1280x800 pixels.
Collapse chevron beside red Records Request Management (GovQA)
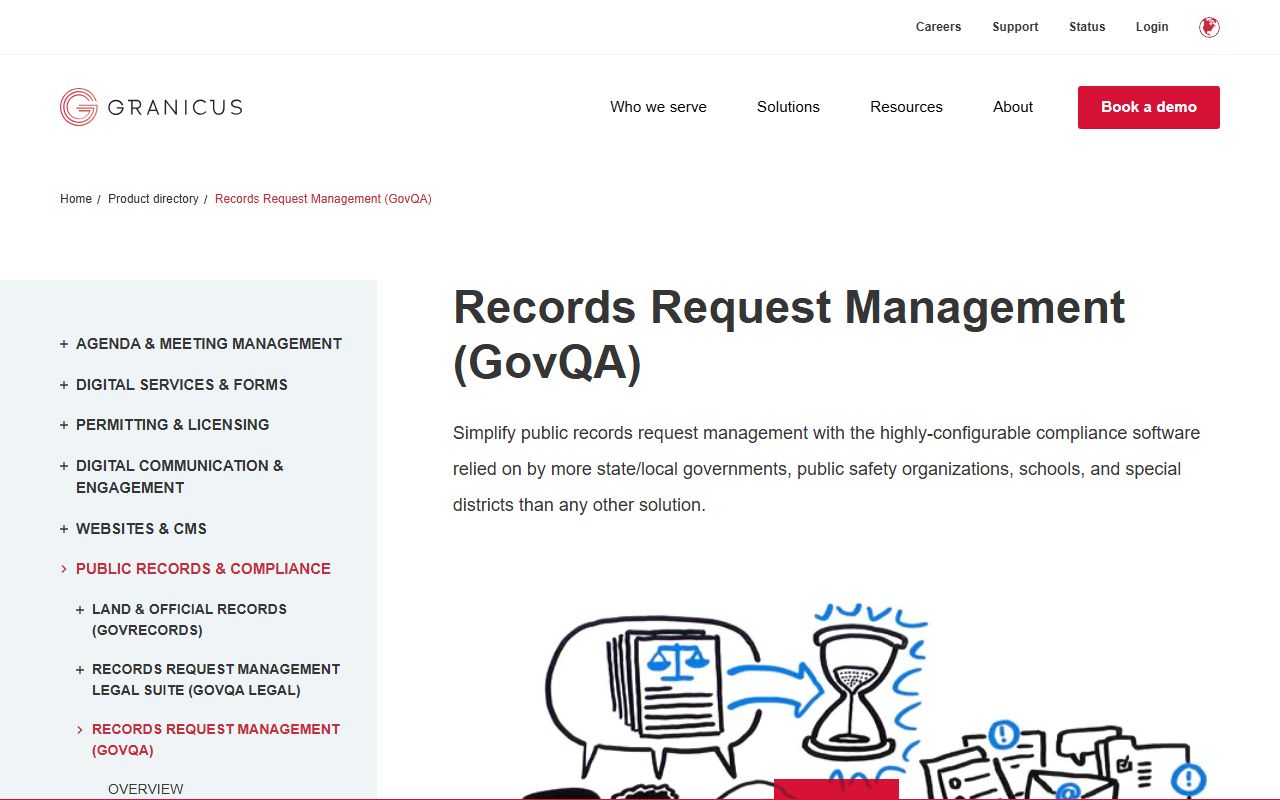80,729
